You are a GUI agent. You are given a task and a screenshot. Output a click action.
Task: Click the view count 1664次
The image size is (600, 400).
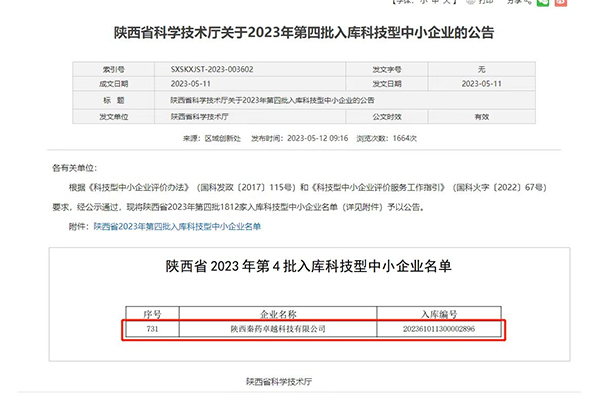404,138
